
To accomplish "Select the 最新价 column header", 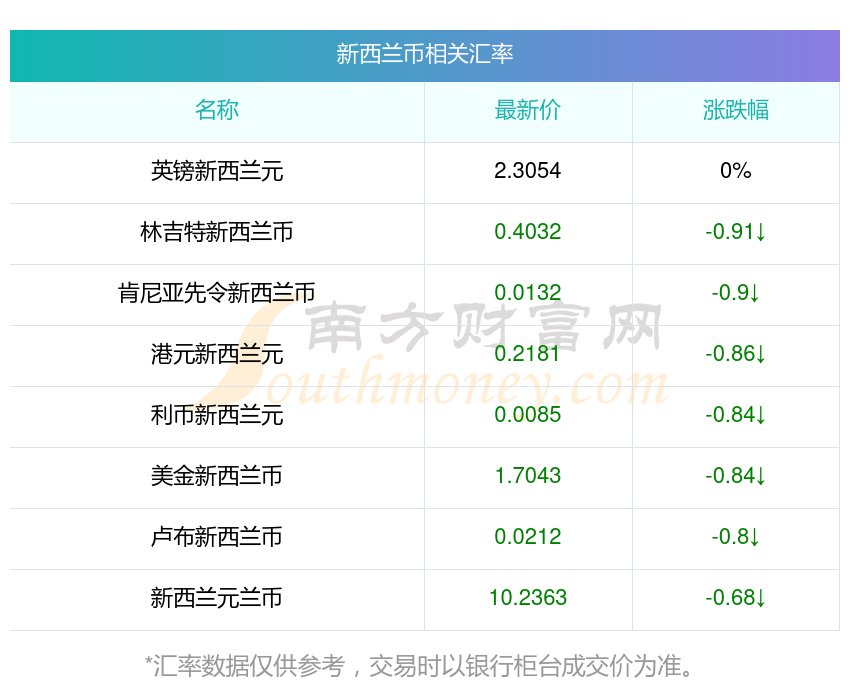I will (527, 110).
